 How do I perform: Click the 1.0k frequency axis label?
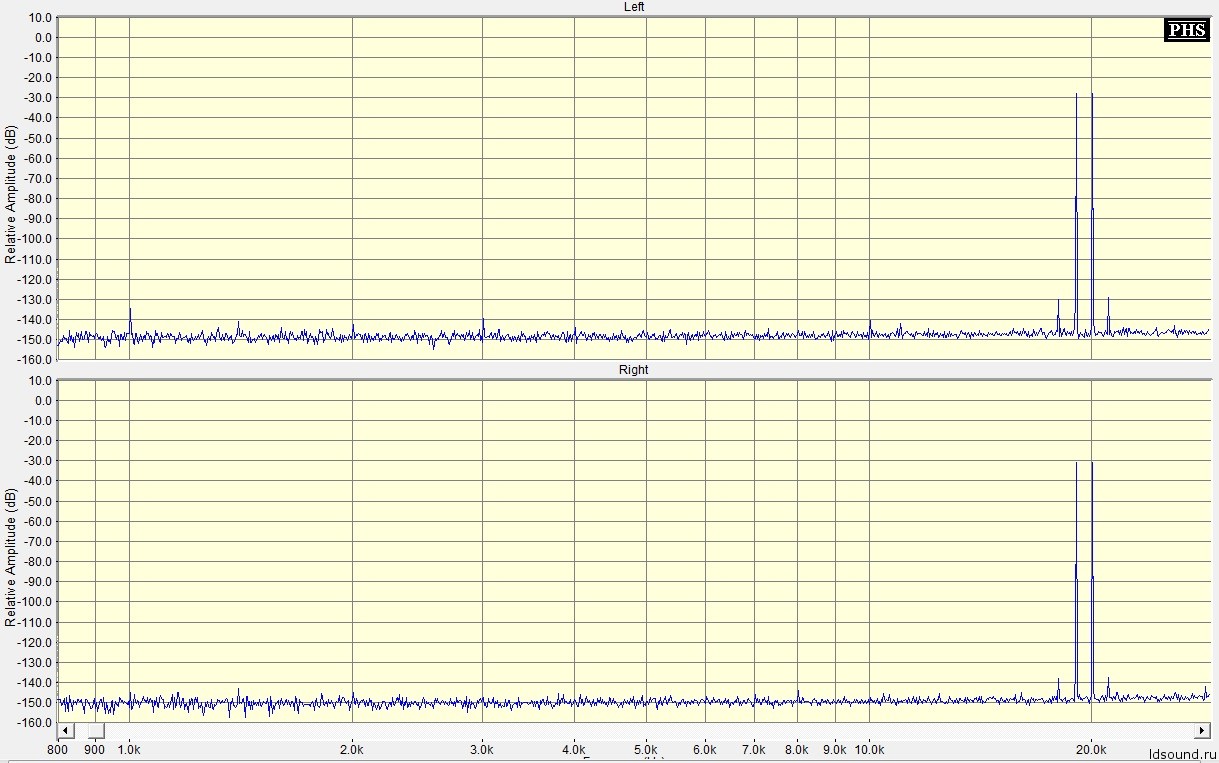pos(130,749)
